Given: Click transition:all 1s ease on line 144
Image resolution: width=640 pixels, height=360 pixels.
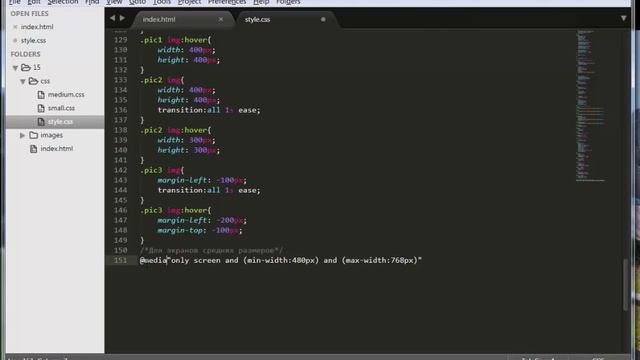Looking at the screenshot, I should click(x=209, y=190).
